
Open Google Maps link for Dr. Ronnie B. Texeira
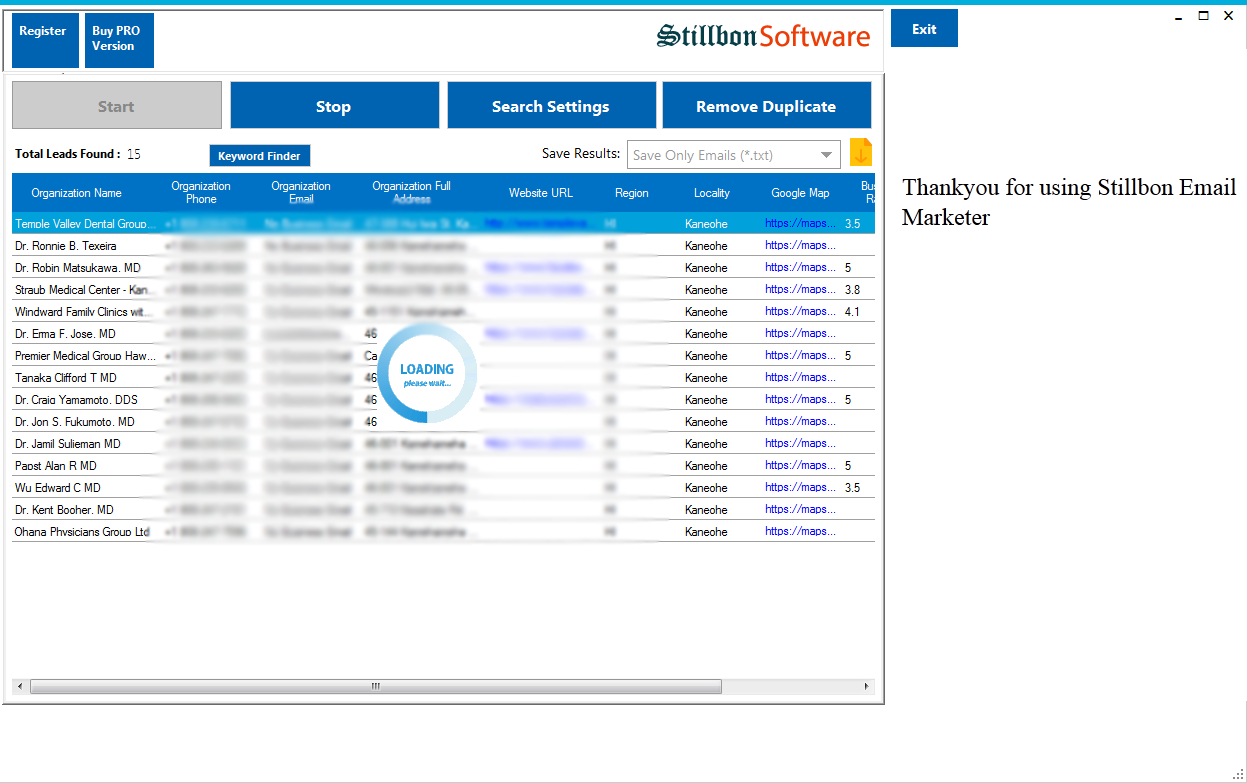click(x=801, y=245)
